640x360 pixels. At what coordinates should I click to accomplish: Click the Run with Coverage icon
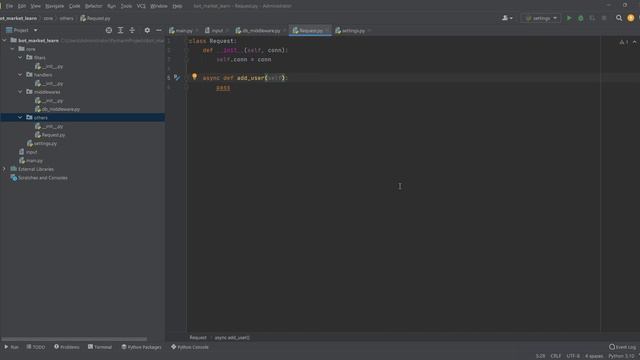(x=592, y=18)
